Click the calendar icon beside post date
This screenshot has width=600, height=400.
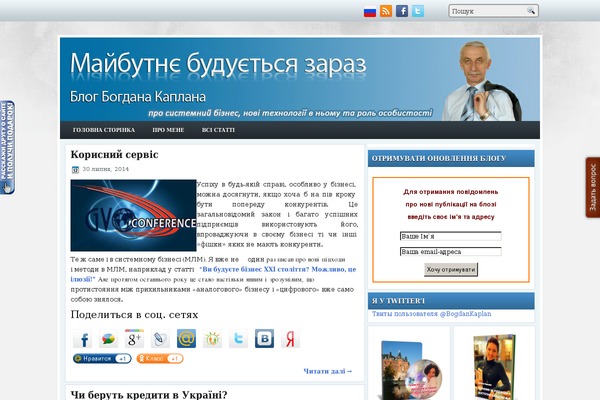(x=75, y=169)
